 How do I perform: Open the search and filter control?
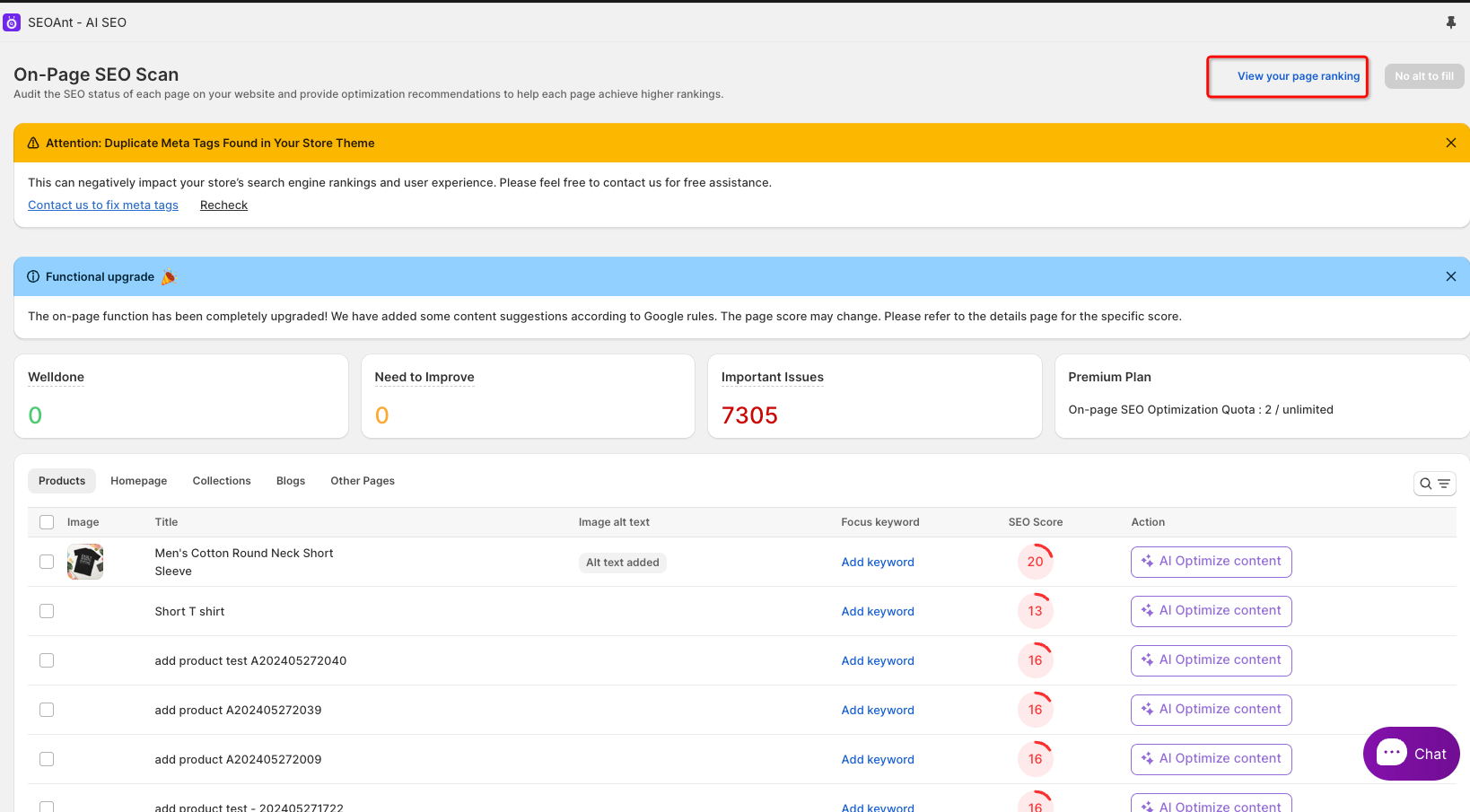point(1434,484)
